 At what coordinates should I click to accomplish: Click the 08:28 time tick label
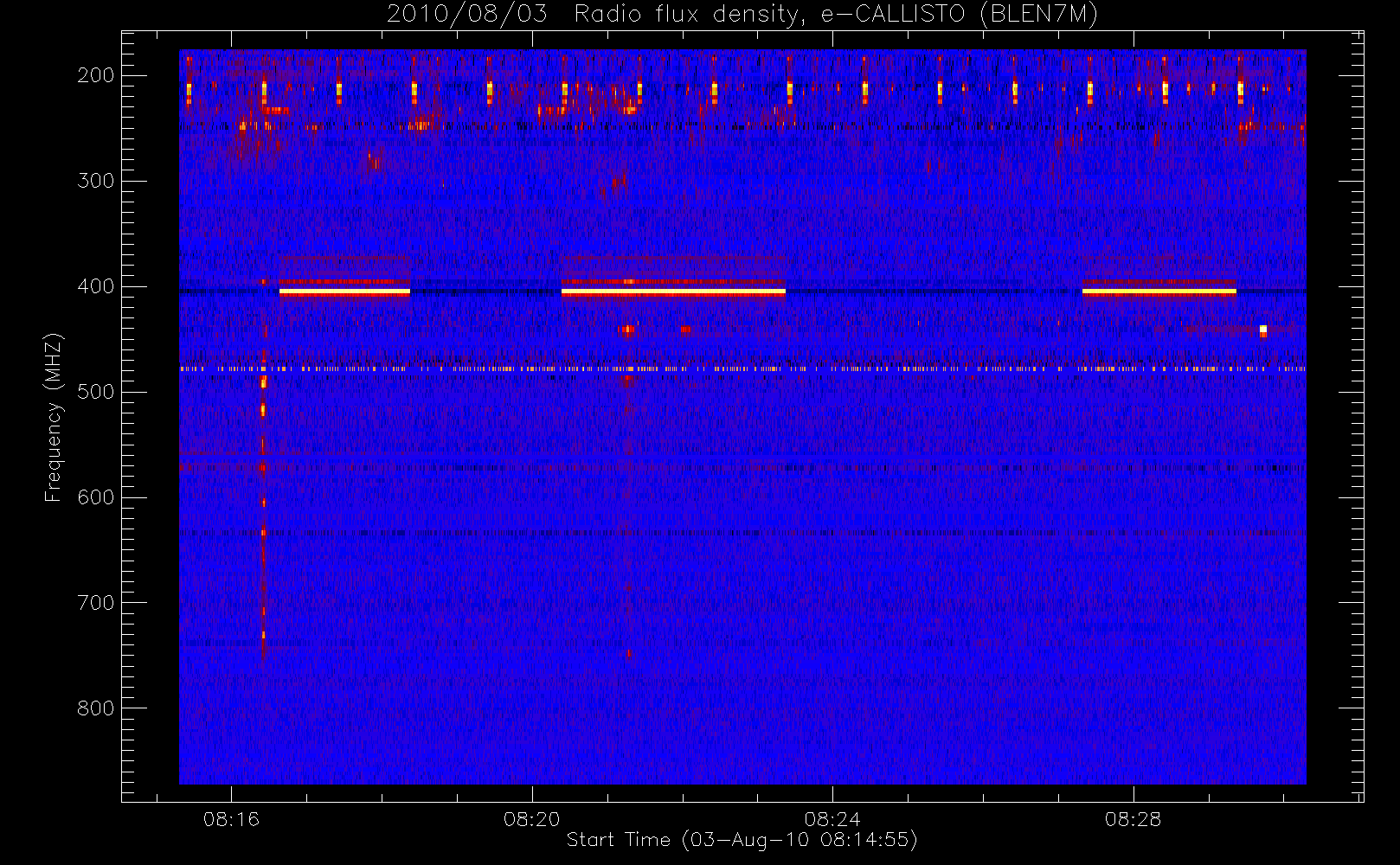click(x=1133, y=819)
